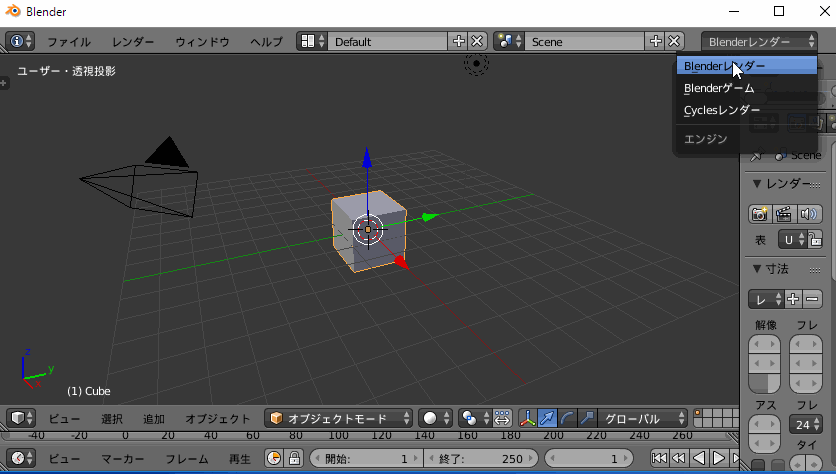836x474 pixels.
Task: Open the render engine dropdown
Action: point(759,41)
